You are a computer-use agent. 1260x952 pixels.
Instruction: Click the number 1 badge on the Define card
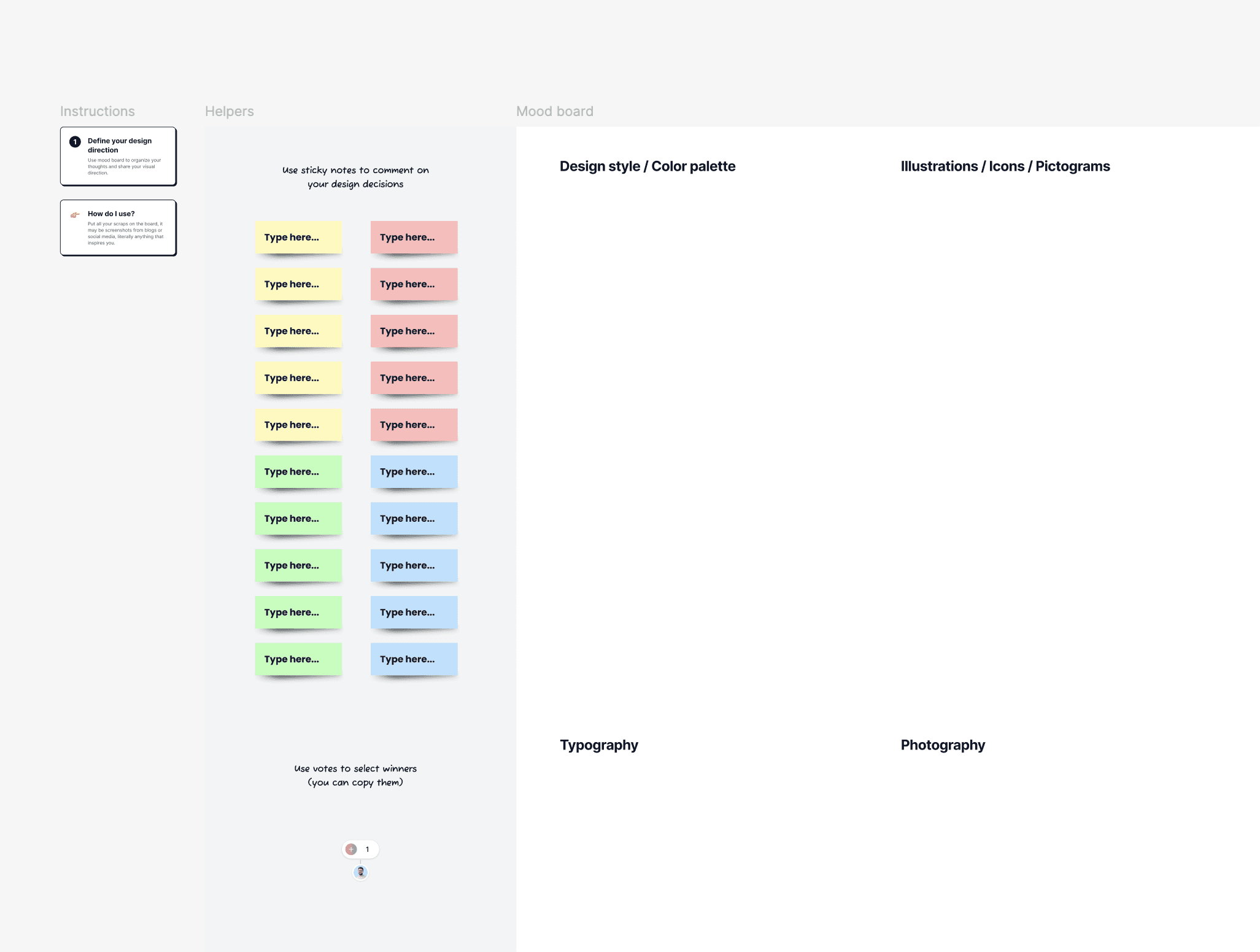point(75,142)
